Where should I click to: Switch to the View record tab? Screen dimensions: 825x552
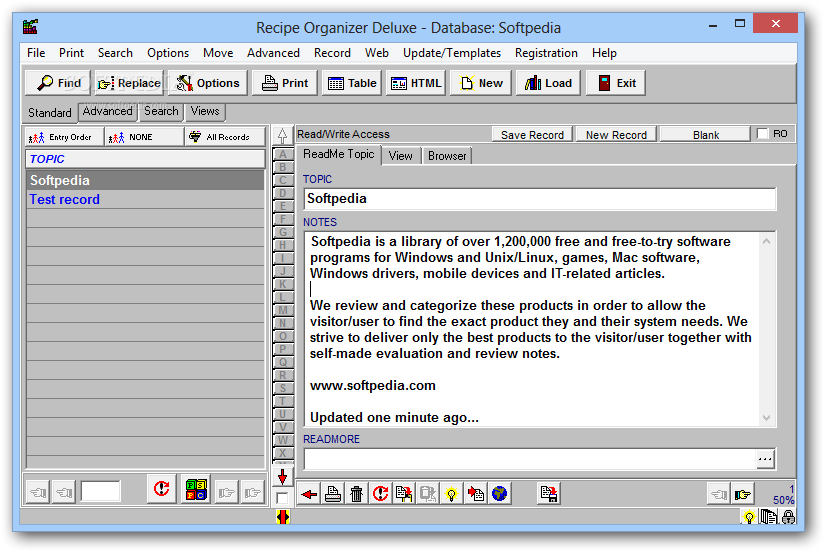pyautogui.click(x=400, y=156)
